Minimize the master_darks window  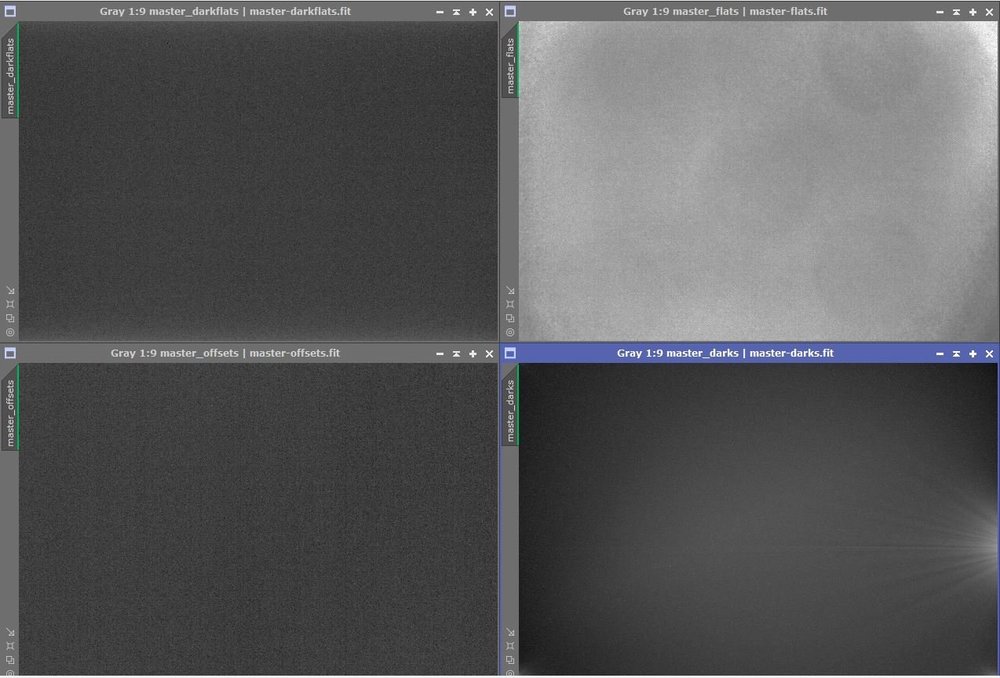click(940, 354)
